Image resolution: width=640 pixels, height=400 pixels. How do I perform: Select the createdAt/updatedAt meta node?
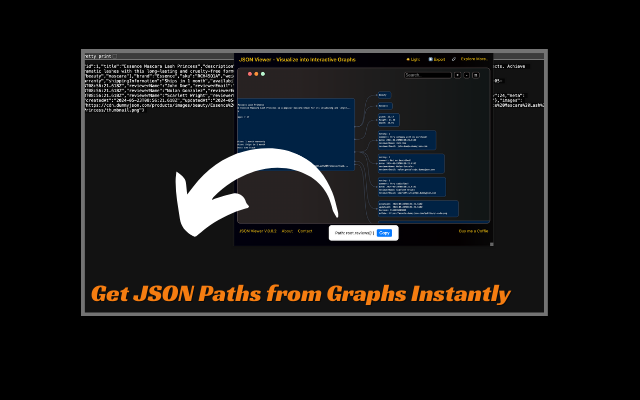click(x=418, y=209)
